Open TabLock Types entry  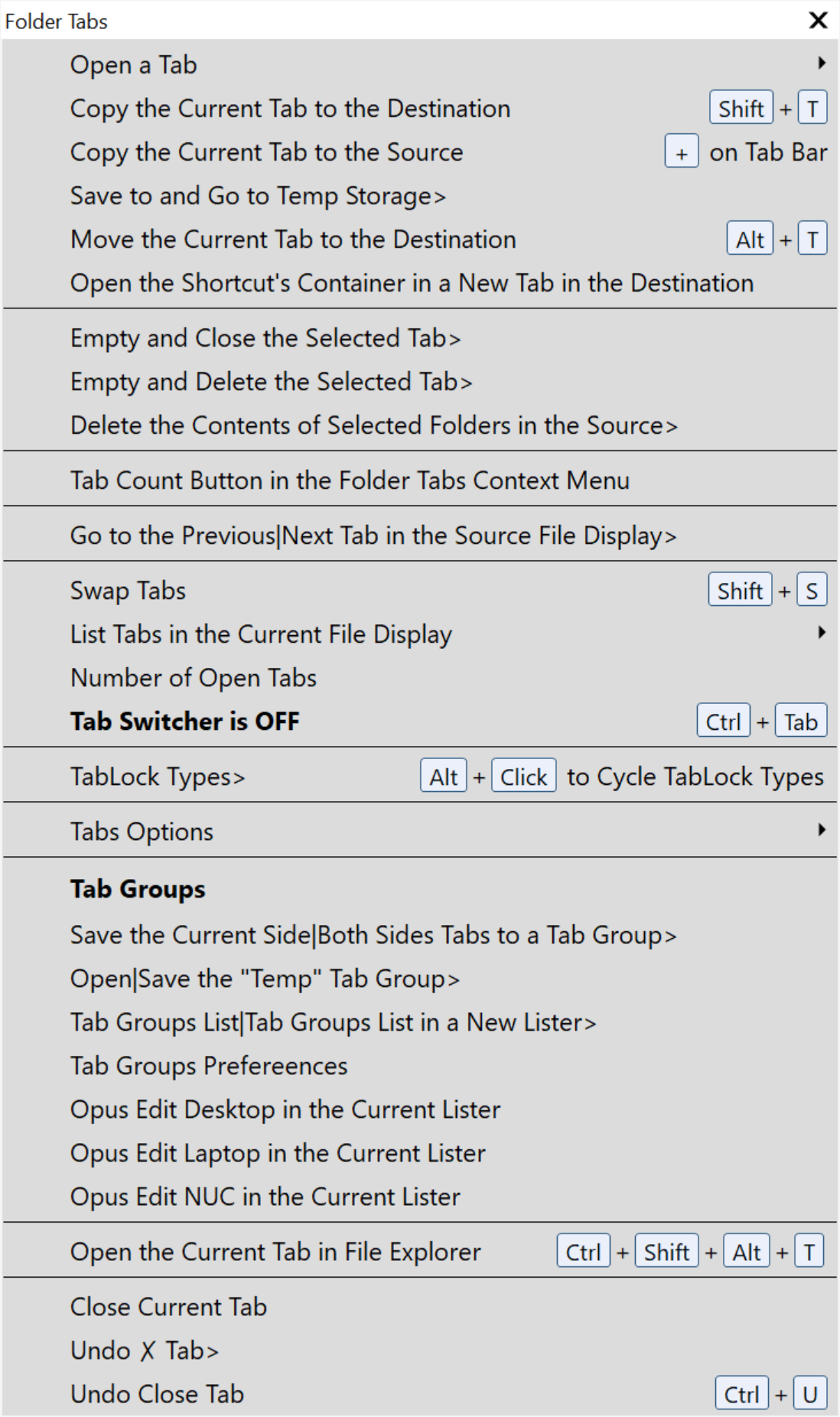[x=158, y=777]
